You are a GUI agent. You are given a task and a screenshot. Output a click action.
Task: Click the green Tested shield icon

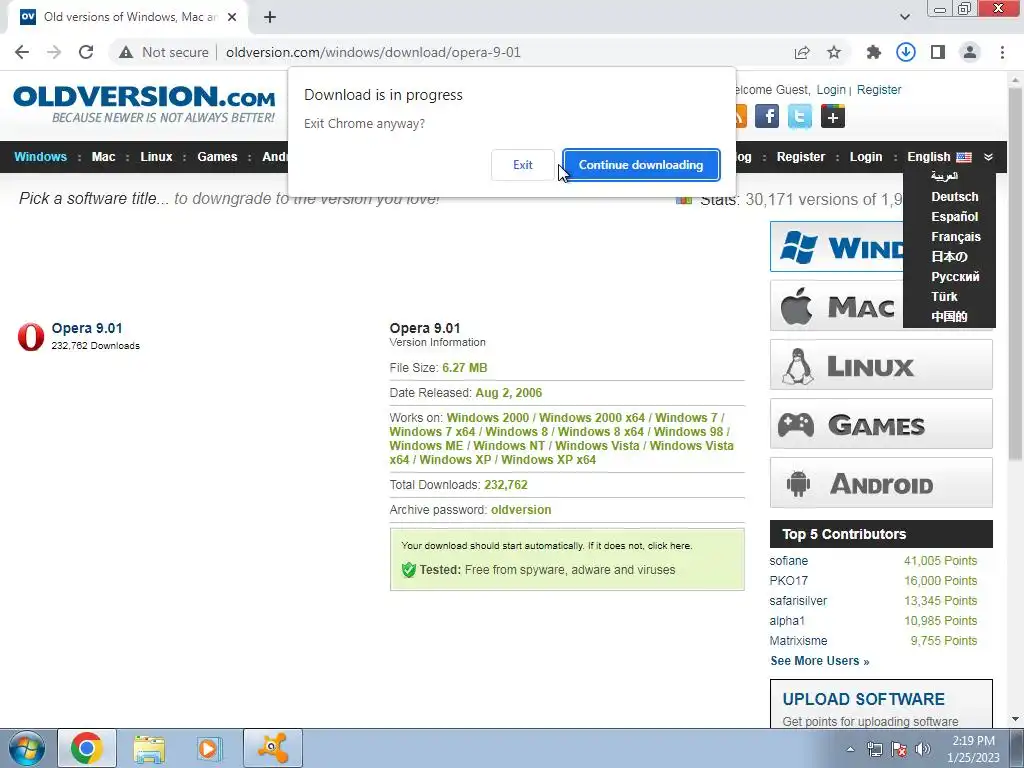click(x=409, y=570)
